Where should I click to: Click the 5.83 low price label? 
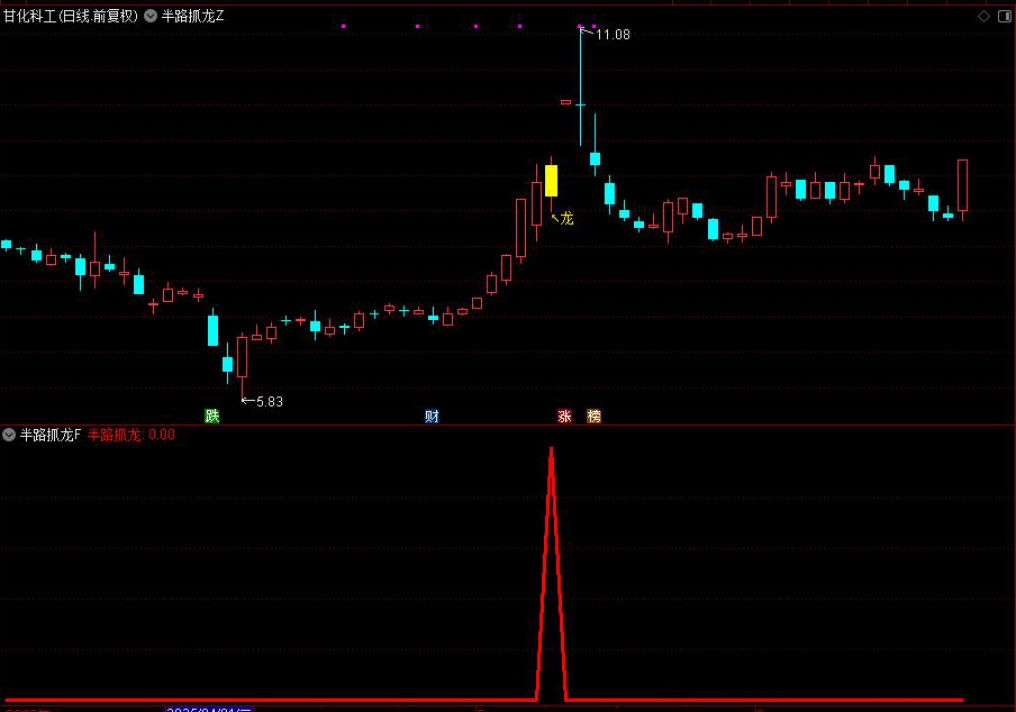[x=269, y=401]
